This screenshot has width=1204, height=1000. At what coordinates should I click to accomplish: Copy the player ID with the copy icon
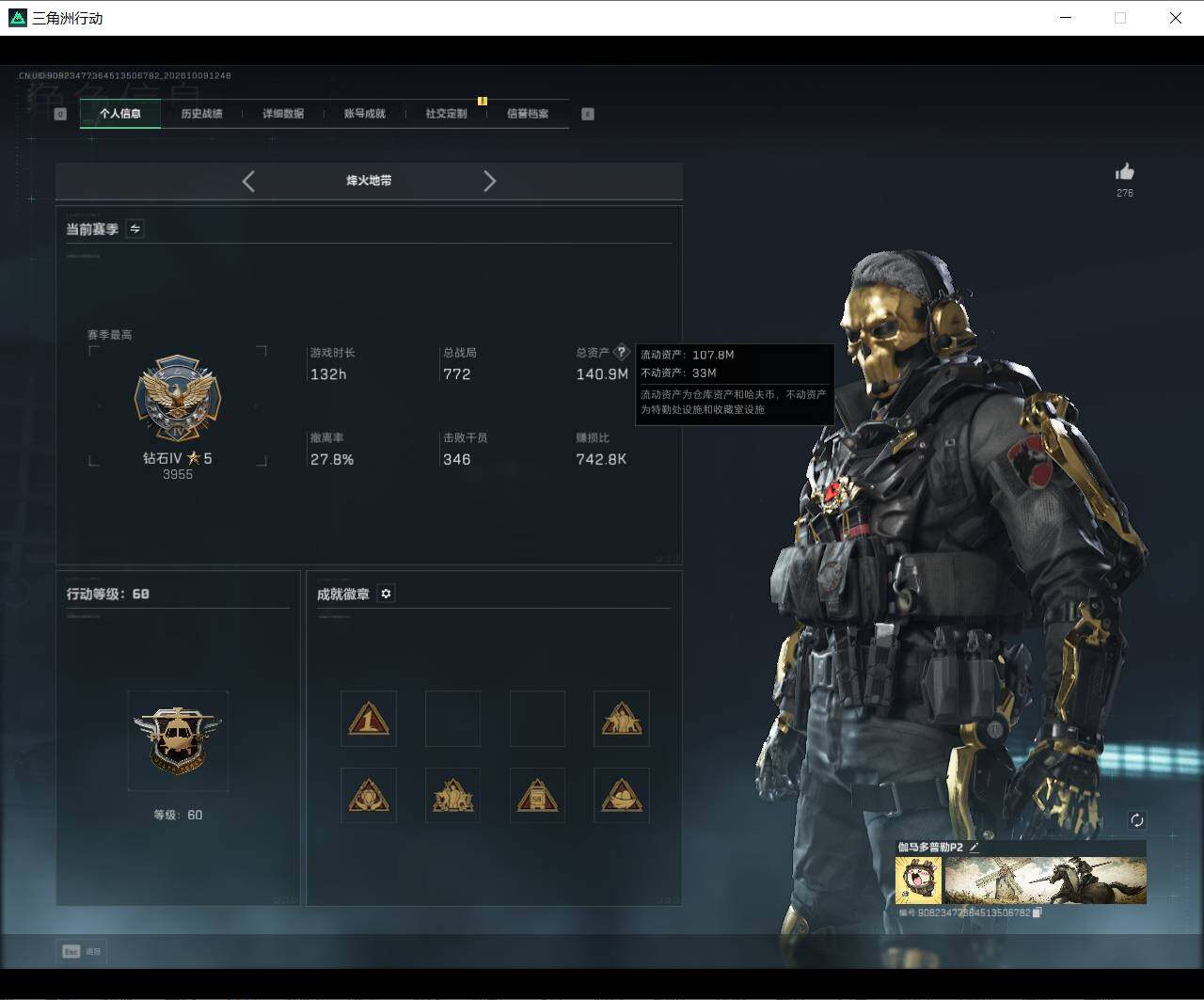(1037, 913)
